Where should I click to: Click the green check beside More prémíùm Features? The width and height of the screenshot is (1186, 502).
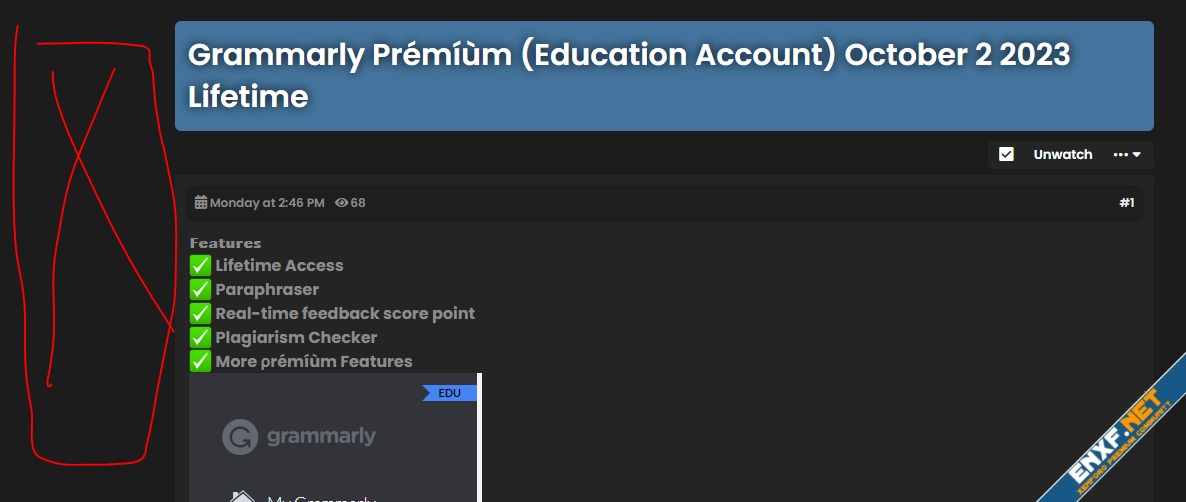tap(200, 361)
